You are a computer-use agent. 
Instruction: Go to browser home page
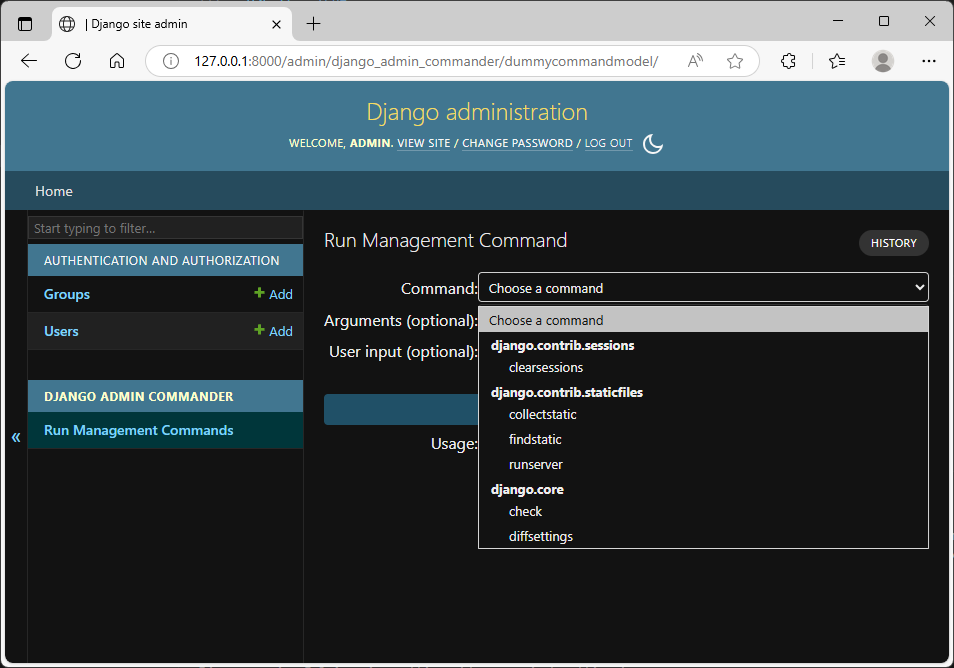coord(117,60)
